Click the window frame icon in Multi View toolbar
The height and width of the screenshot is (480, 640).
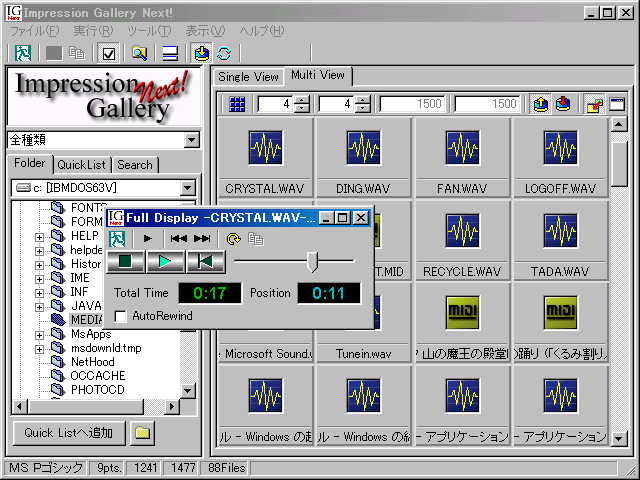click(x=617, y=104)
